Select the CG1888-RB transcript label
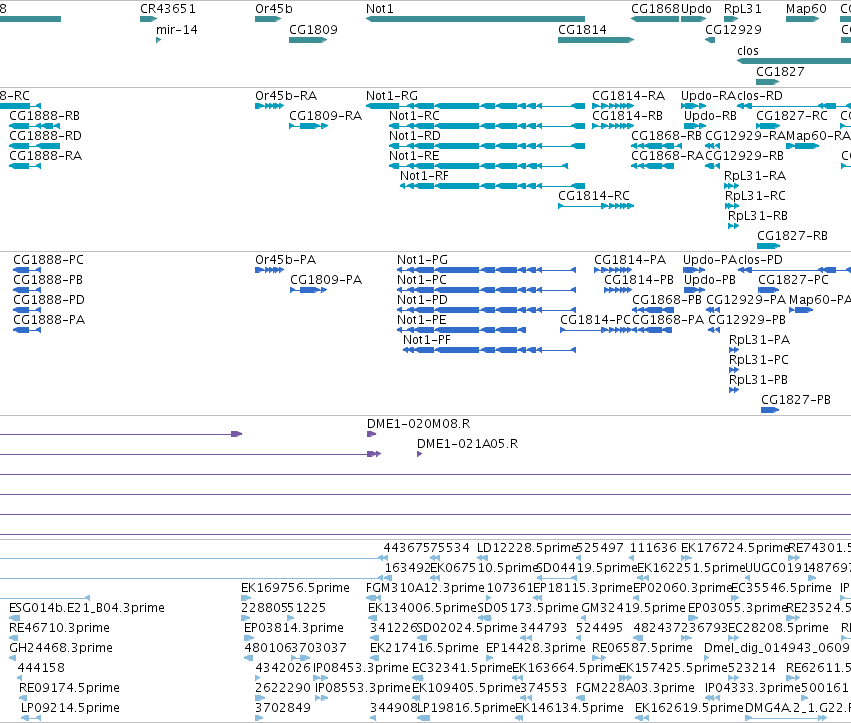 click(x=45, y=116)
